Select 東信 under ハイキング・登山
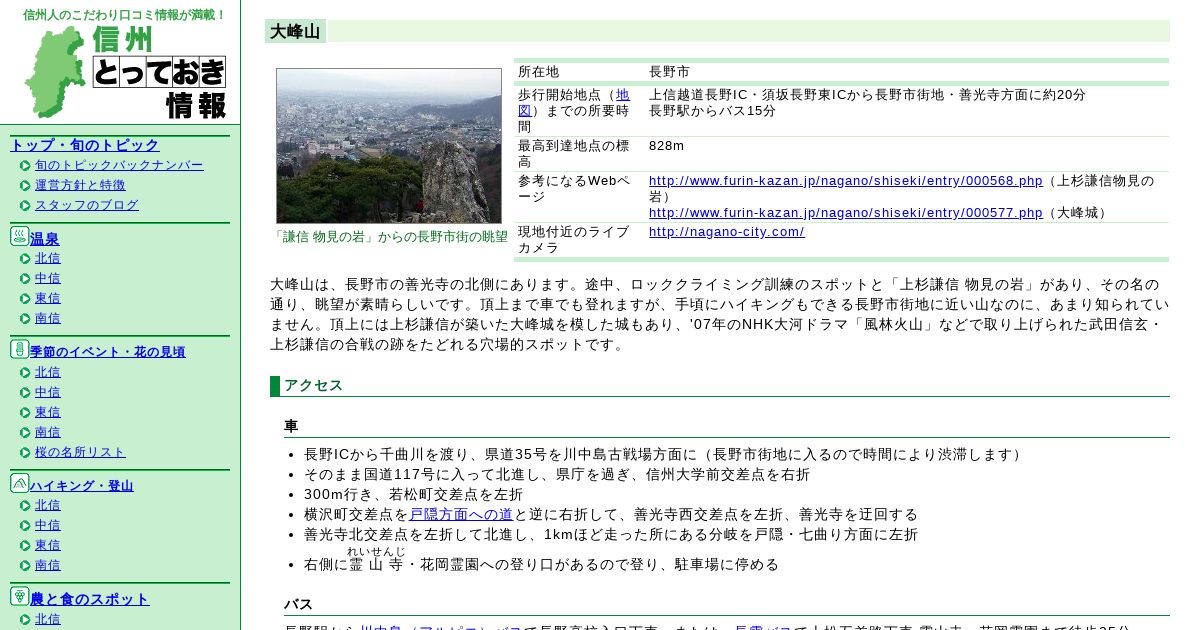Viewport: 1200px width, 630px height. [48, 545]
